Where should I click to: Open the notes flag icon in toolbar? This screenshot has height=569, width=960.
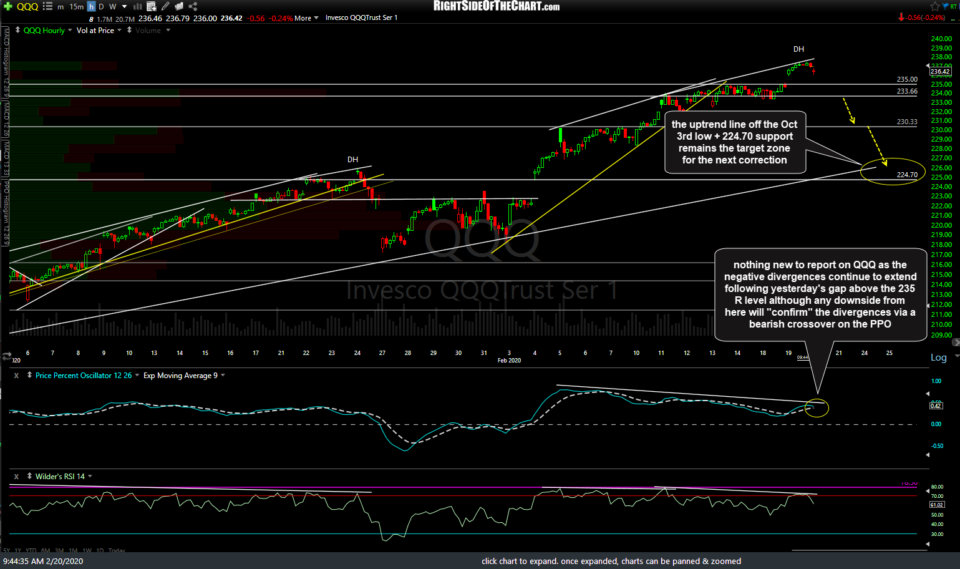[x=179, y=6]
